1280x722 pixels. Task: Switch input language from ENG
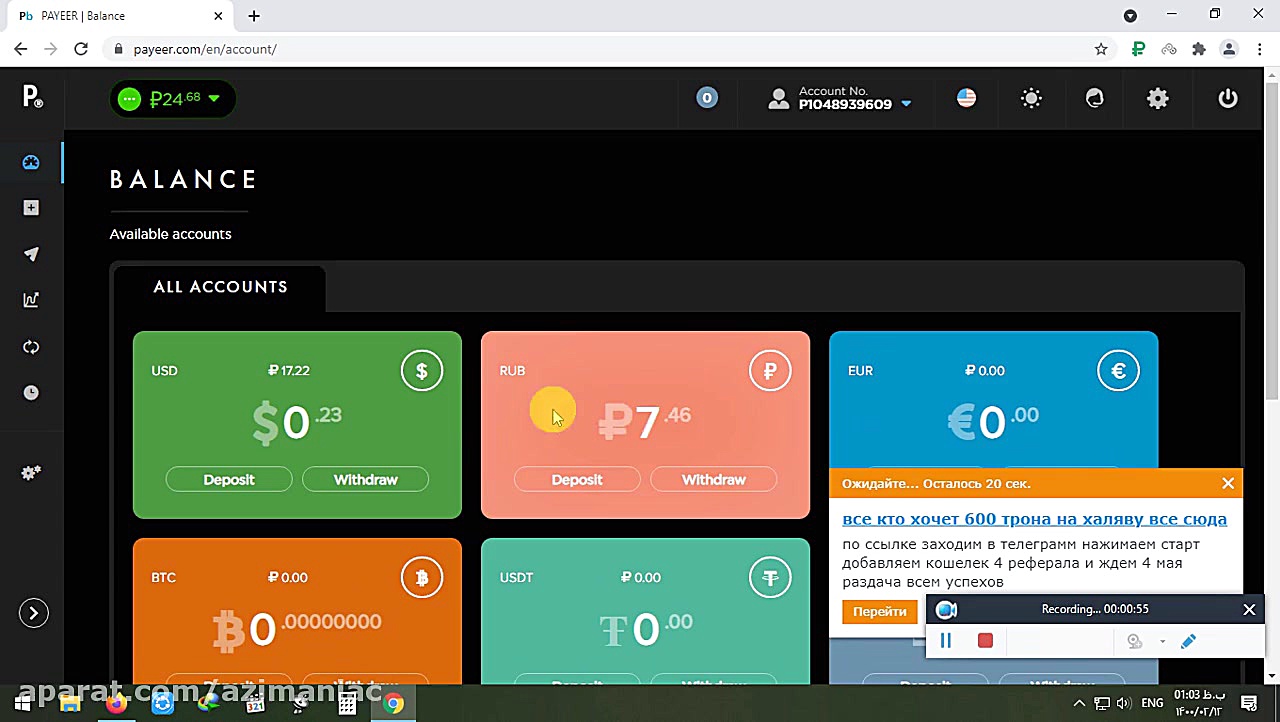[x=1152, y=703]
